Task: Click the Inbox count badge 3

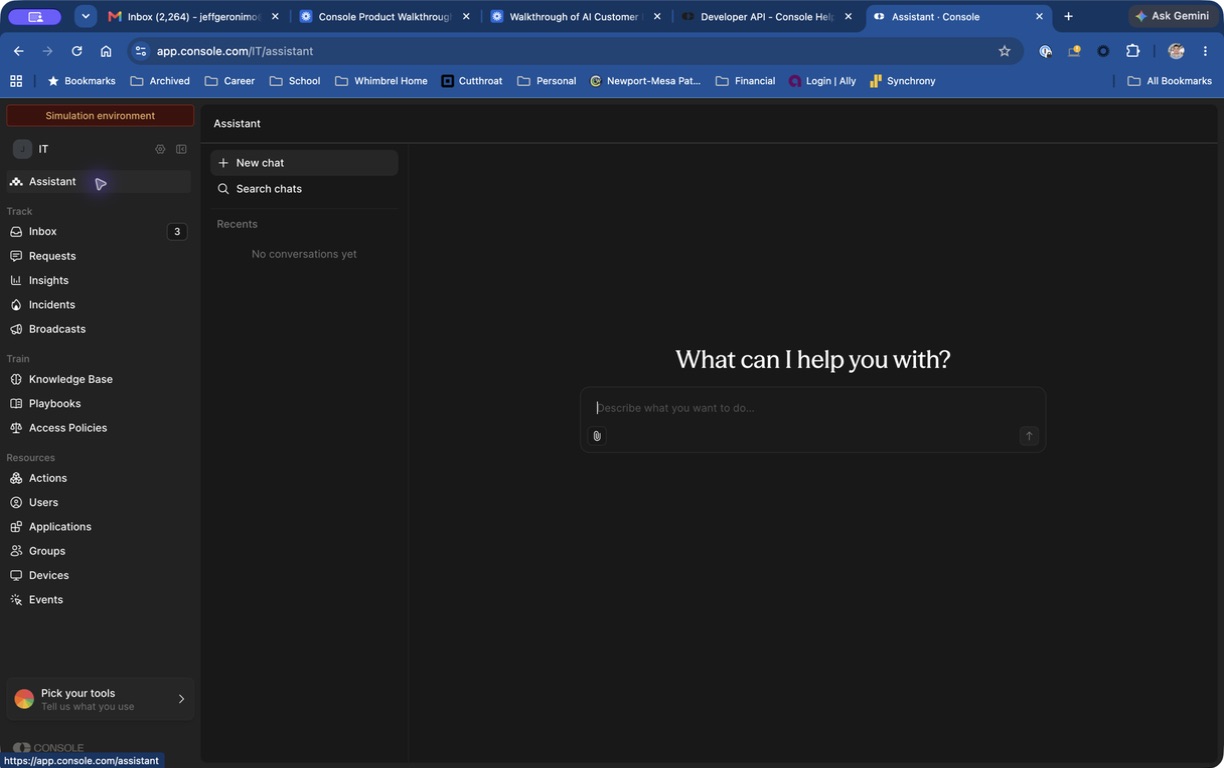Action: [177, 232]
